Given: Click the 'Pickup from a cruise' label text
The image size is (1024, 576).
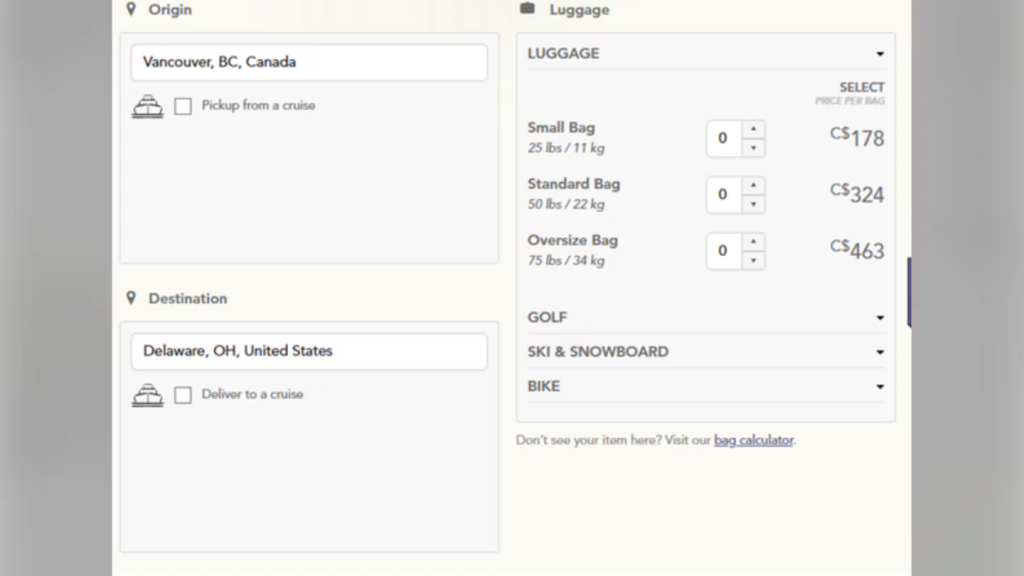Looking at the screenshot, I should (258, 105).
